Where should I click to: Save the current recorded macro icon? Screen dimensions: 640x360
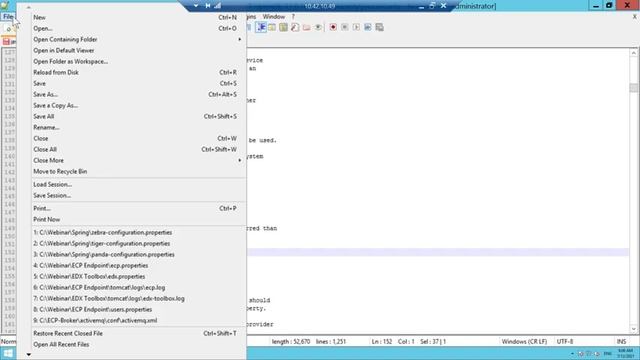click(380, 27)
